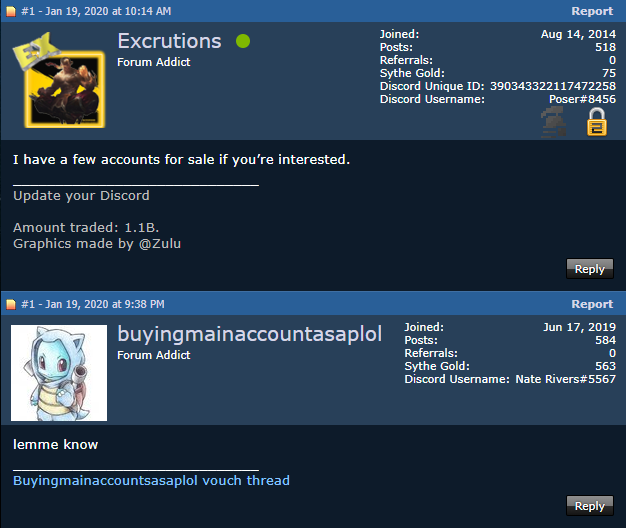
Task: Report the post by Excrutions
Action: tap(592, 11)
